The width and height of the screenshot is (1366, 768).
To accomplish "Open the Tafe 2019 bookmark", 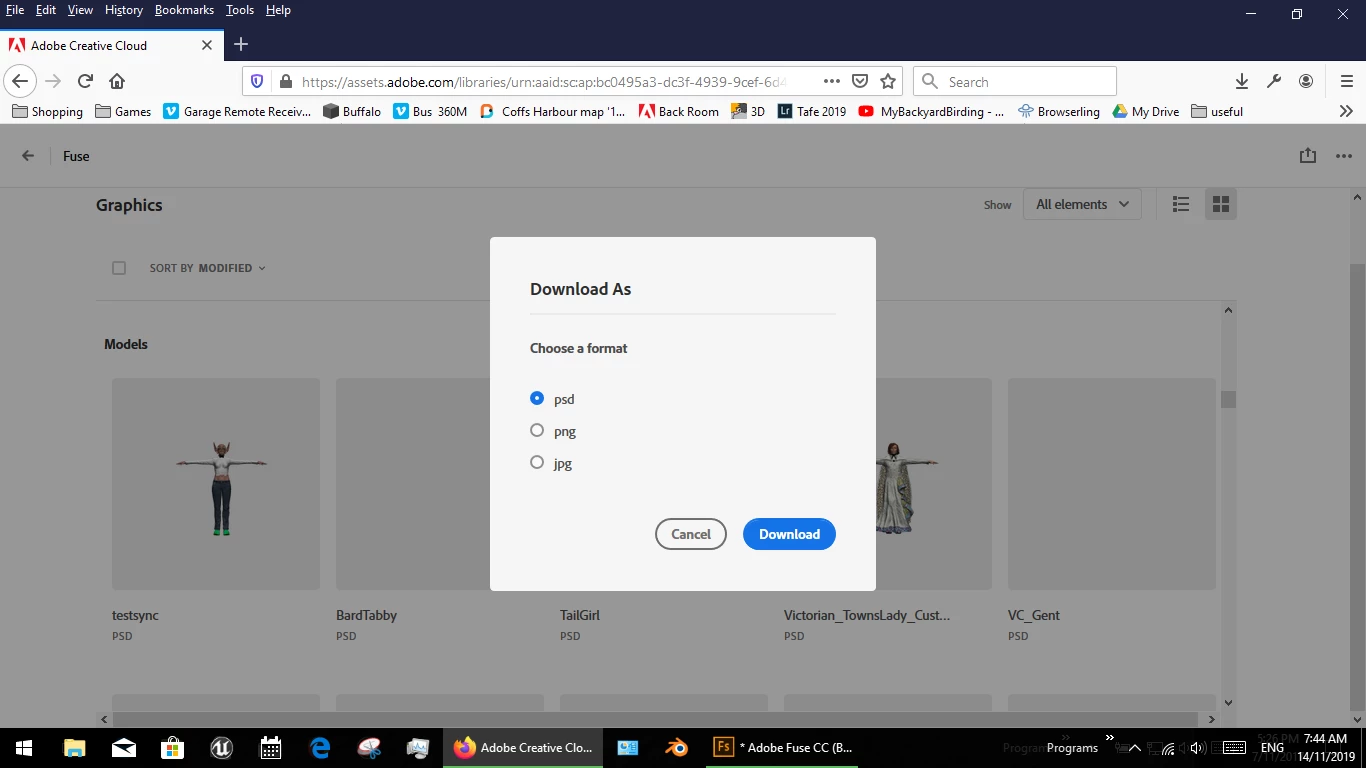I will [811, 111].
